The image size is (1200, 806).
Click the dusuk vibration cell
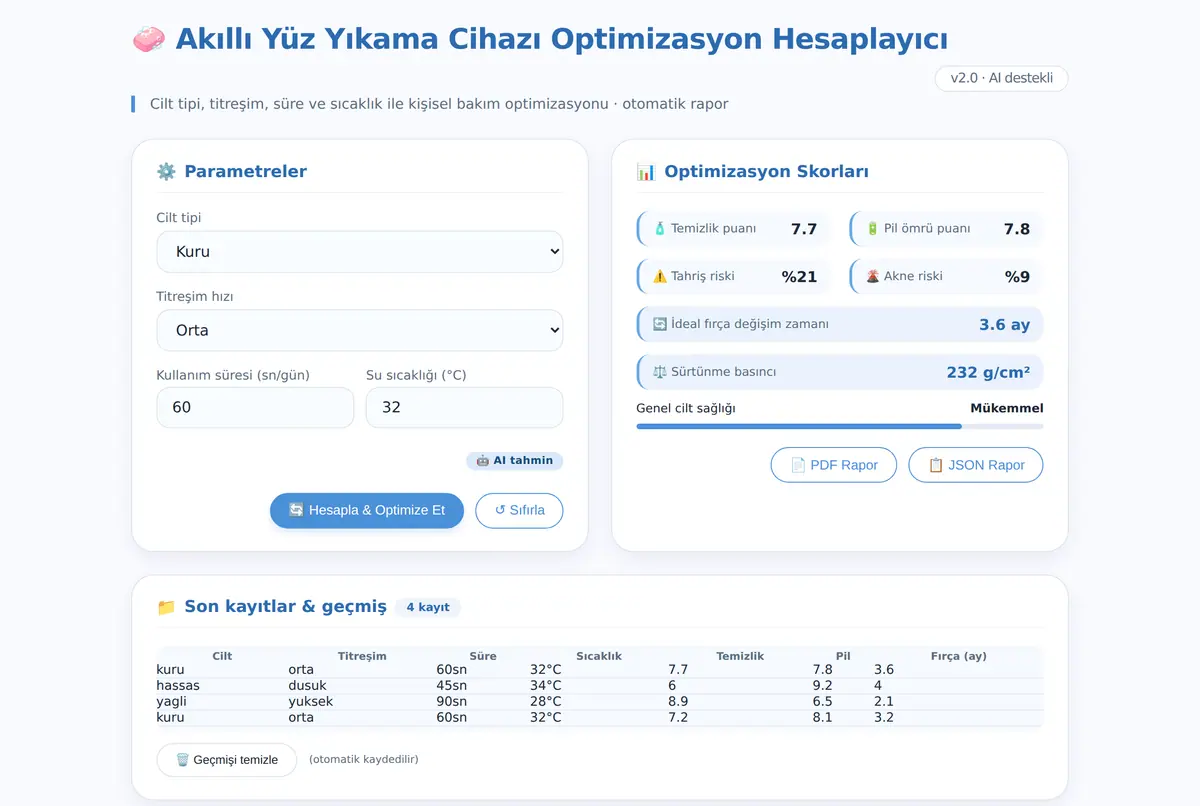(307, 686)
